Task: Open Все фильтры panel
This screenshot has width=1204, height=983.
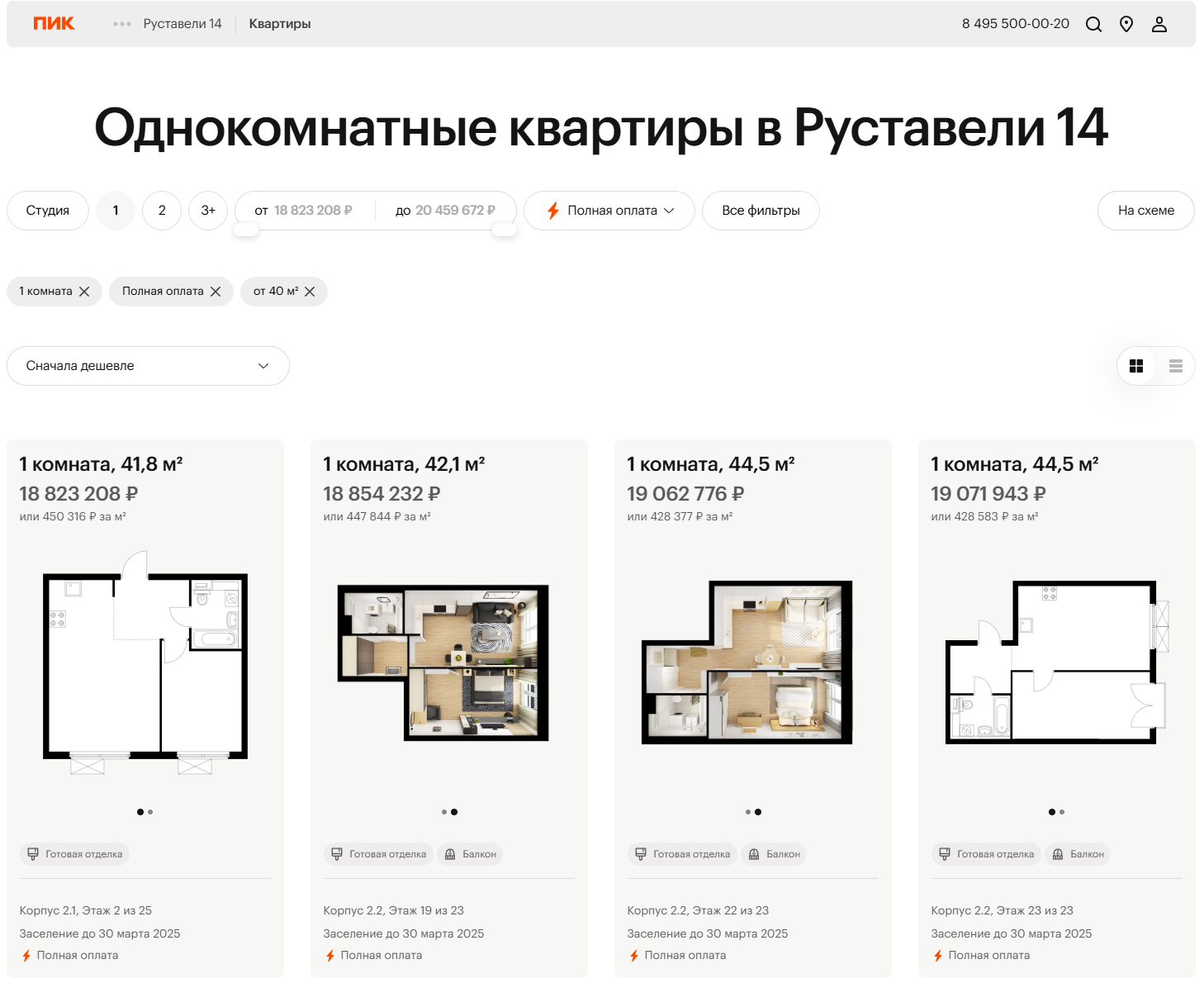Action: [761, 211]
